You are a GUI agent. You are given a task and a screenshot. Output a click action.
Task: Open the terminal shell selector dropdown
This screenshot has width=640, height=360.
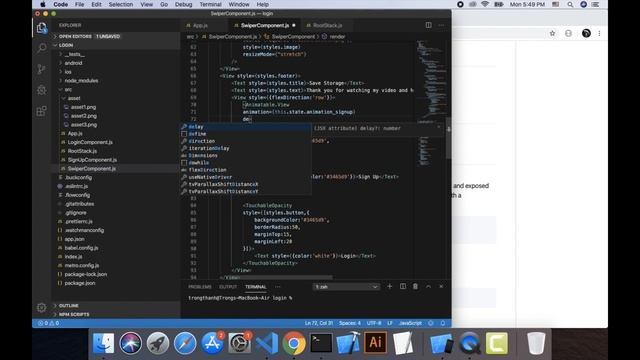346,287
